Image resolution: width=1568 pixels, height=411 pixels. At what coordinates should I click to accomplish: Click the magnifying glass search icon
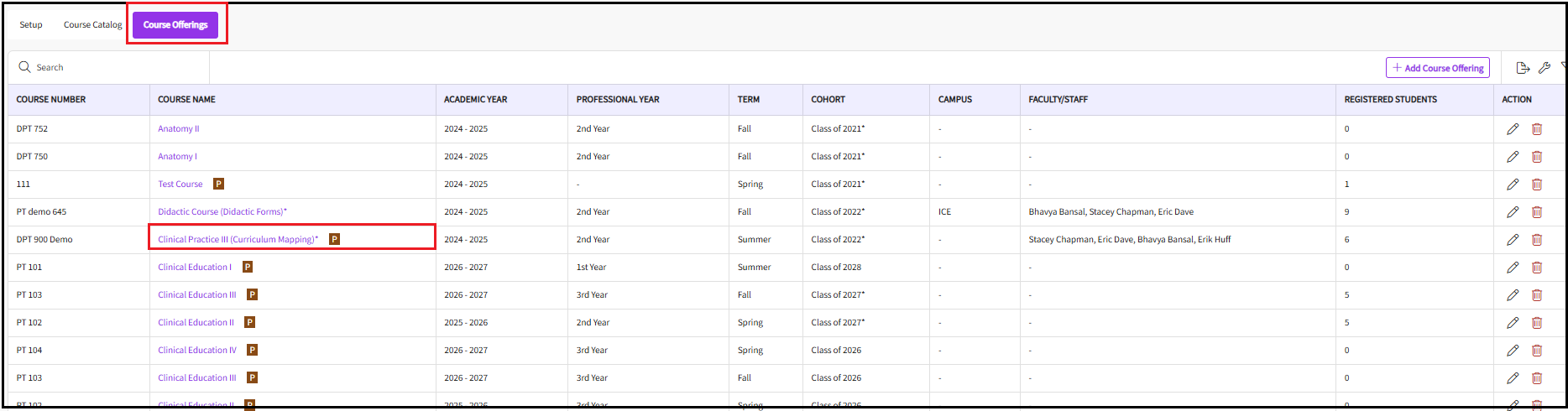[x=25, y=67]
